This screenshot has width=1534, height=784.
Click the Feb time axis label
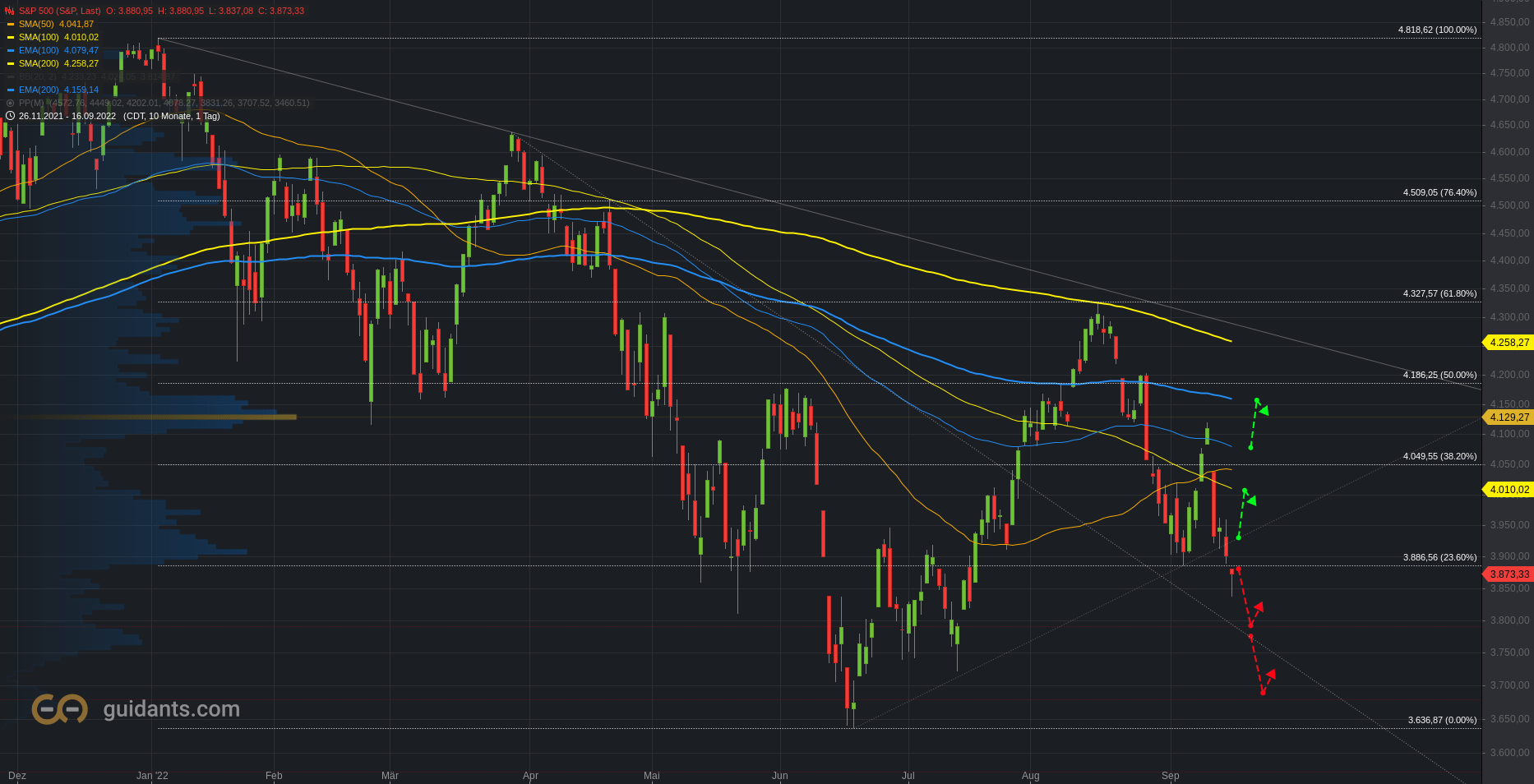pos(274,776)
